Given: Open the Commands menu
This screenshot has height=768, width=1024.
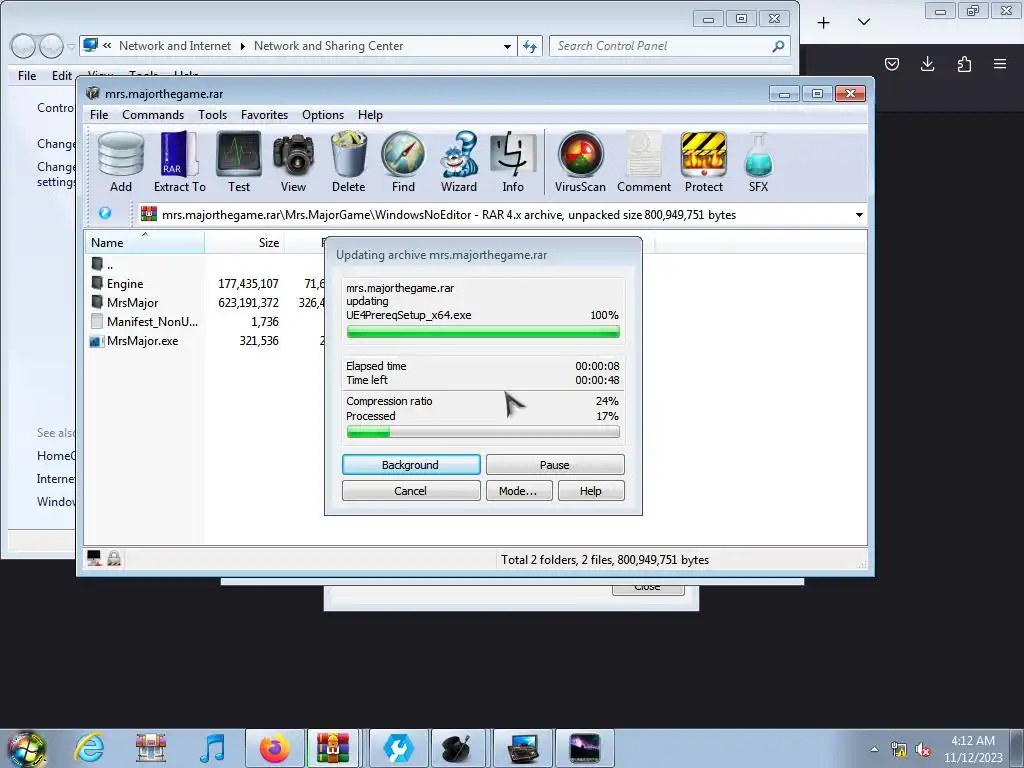Looking at the screenshot, I should (153, 115).
